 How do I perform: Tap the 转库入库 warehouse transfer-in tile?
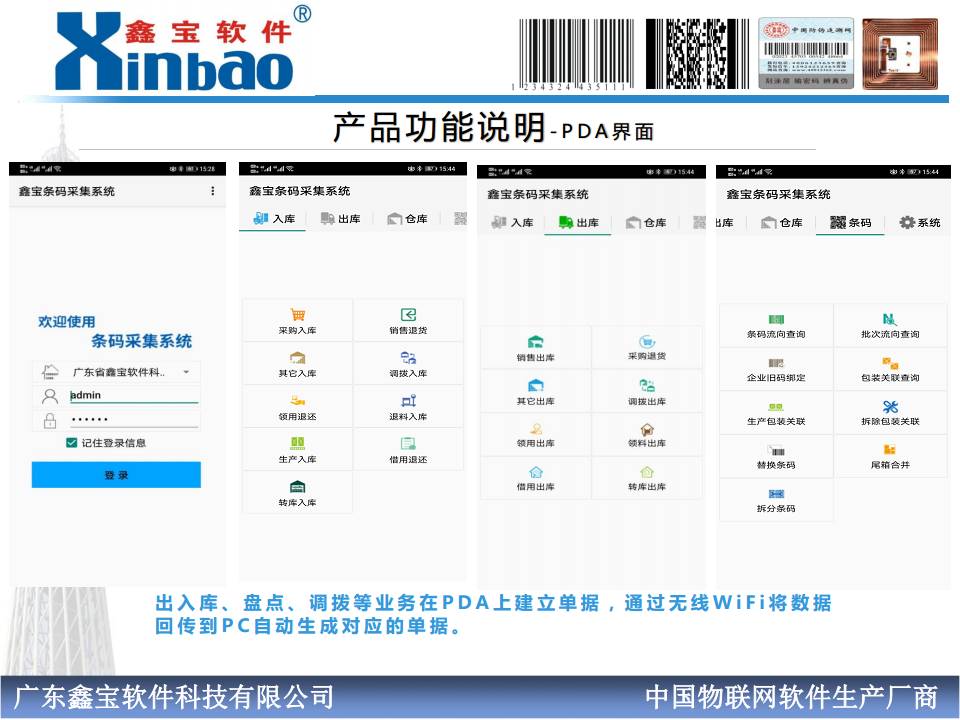click(x=298, y=492)
